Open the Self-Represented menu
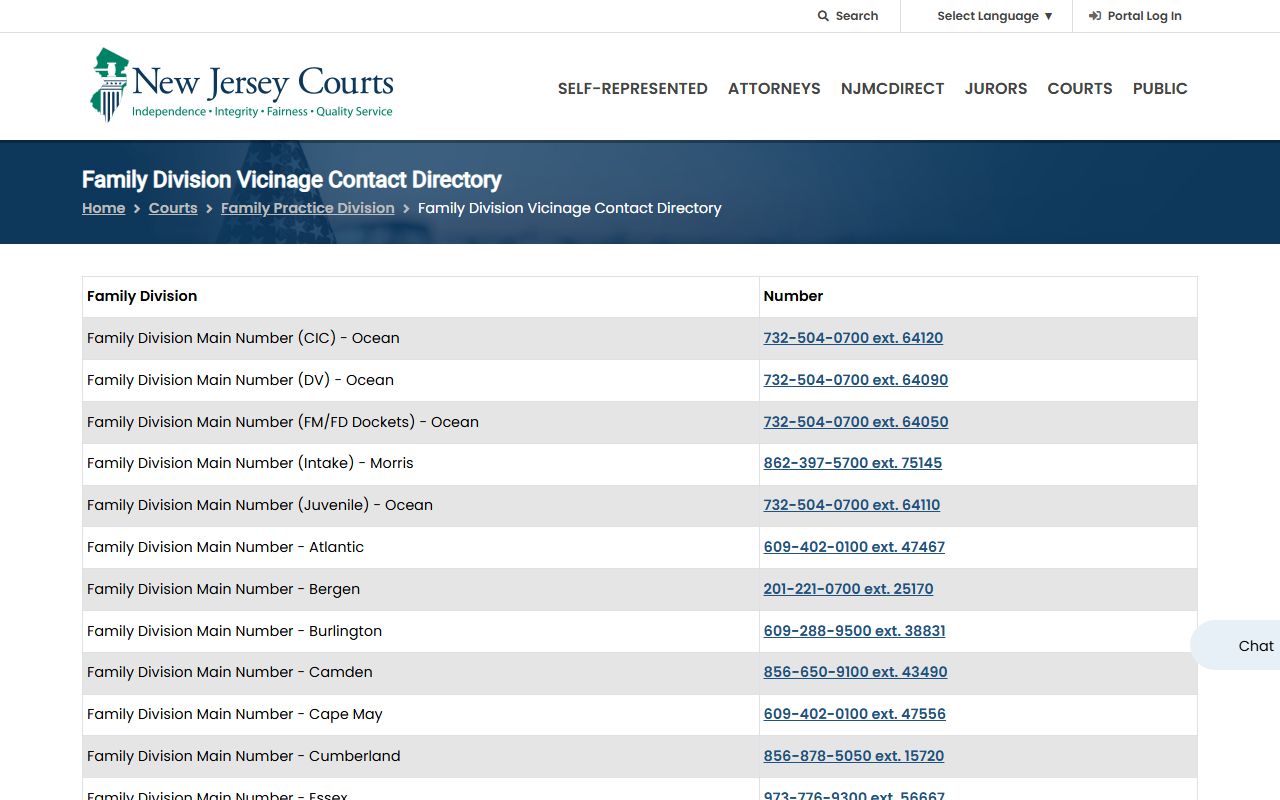Image resolution: width=1280 pixels, height=800 pixels. [633, 88]
